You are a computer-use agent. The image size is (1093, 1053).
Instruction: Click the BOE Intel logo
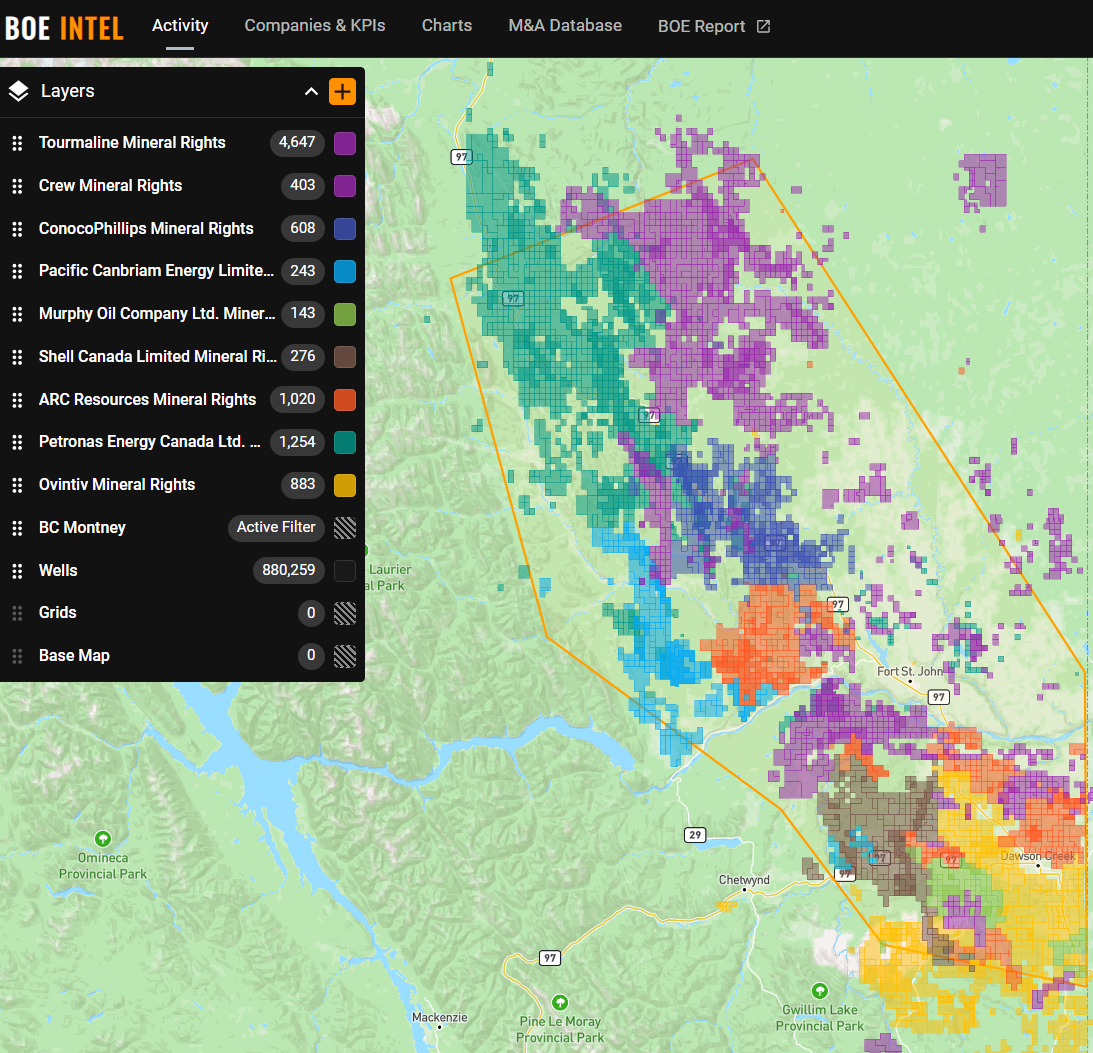pos(64,29)
